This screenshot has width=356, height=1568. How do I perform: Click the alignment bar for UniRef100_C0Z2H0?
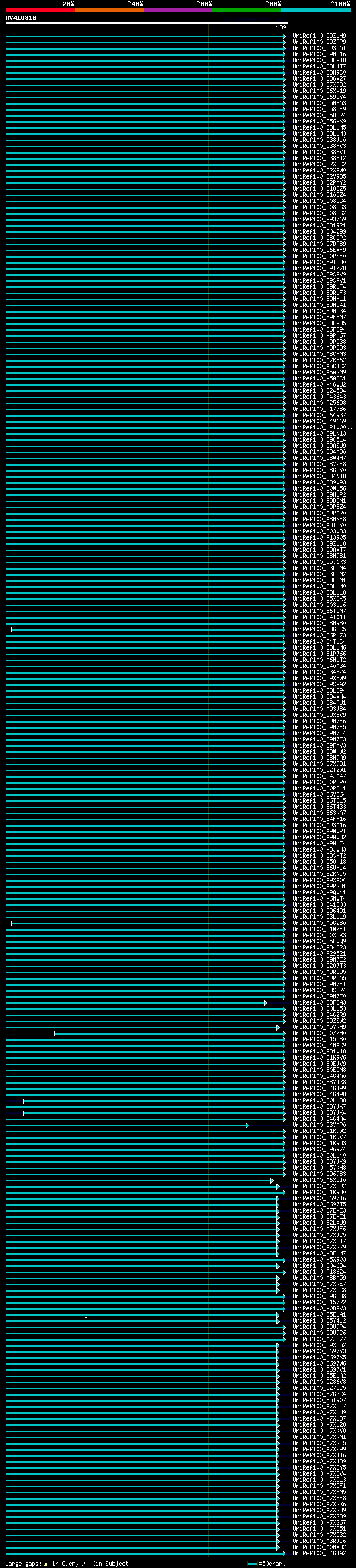coord(169,1033)
